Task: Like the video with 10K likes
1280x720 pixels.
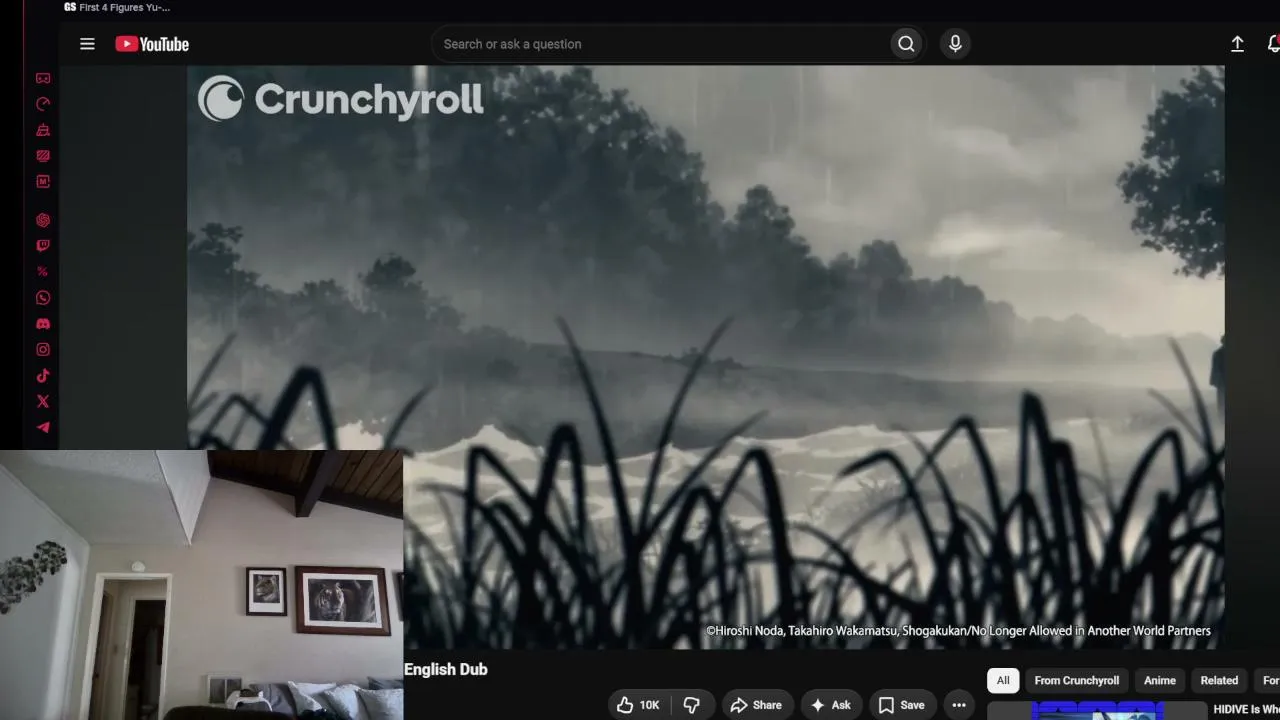Action: click(x=638, y=705)
